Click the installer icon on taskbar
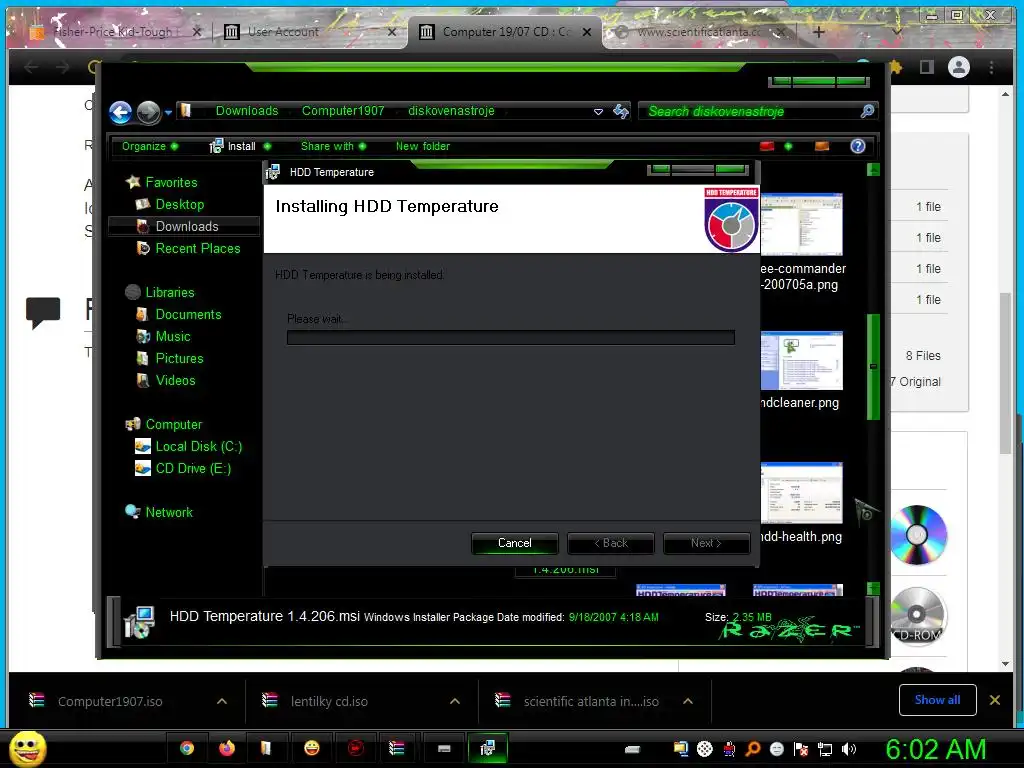 point(487,748)
